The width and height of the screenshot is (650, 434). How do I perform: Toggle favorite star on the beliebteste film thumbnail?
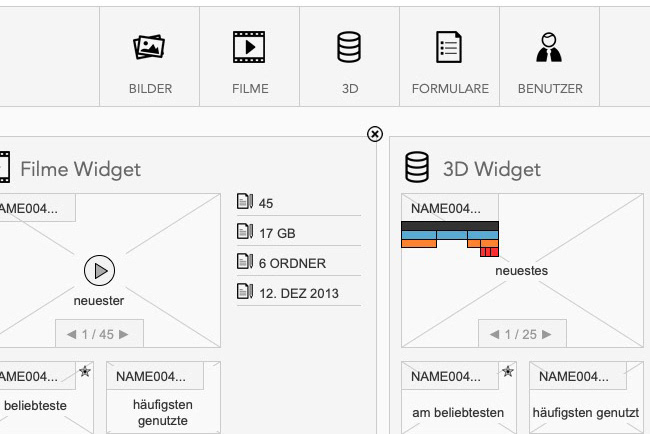coord(85,372)
